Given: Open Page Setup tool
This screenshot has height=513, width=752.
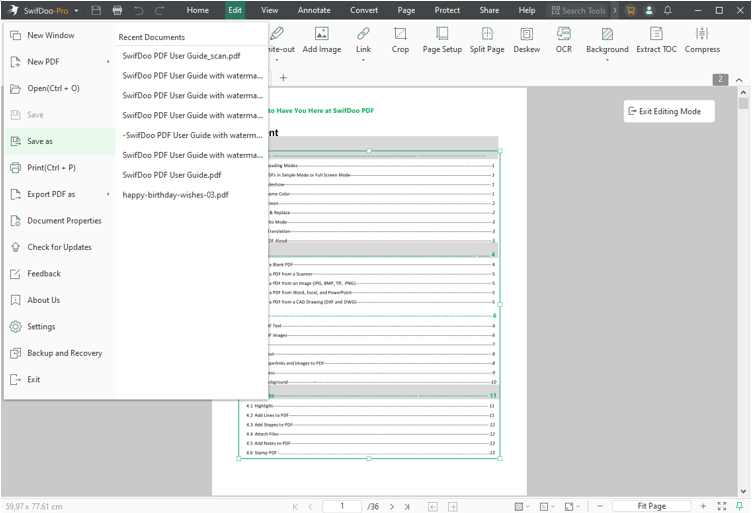Looking at the screenshot, I should (x=442, y=40).
